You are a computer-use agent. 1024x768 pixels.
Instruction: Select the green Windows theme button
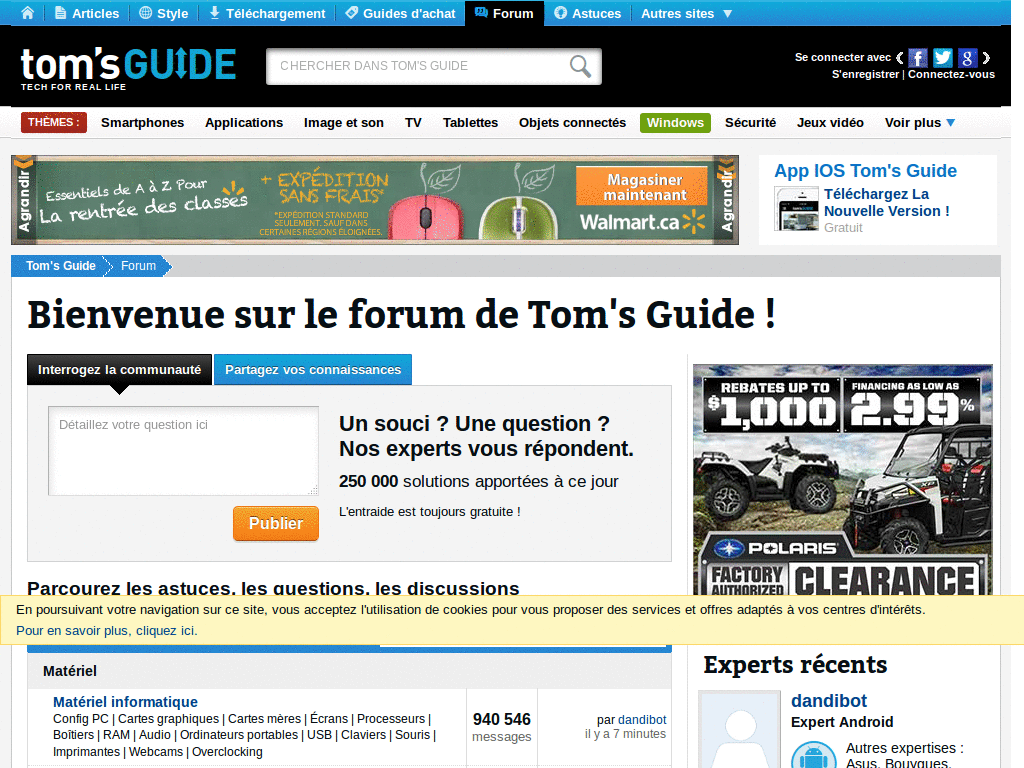coord(675,123)
